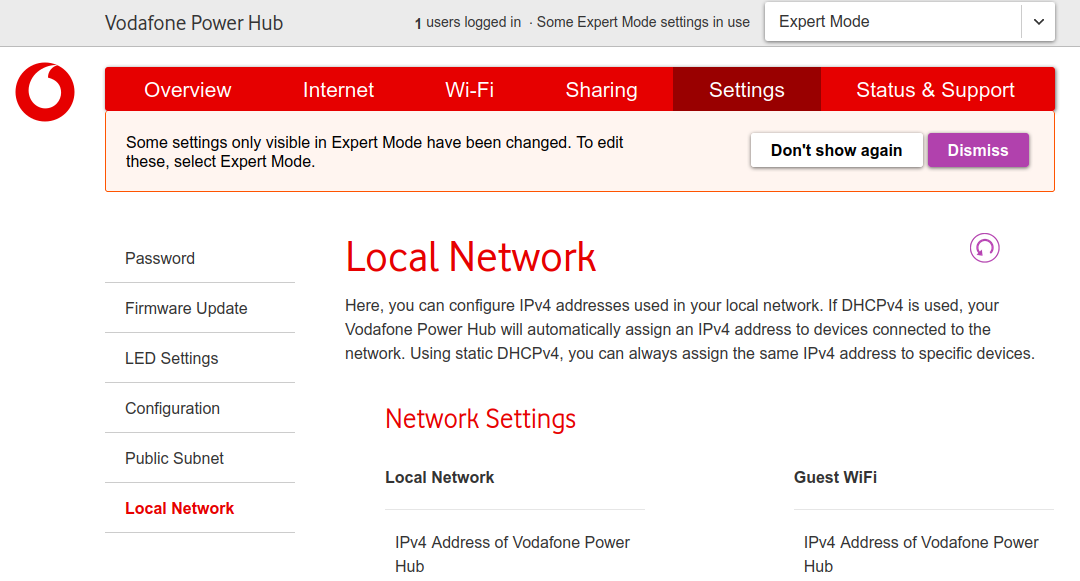This screenshot has width=1080, height=581.
Task: Click the Network Settings section heading
Action: coord(480,419)
